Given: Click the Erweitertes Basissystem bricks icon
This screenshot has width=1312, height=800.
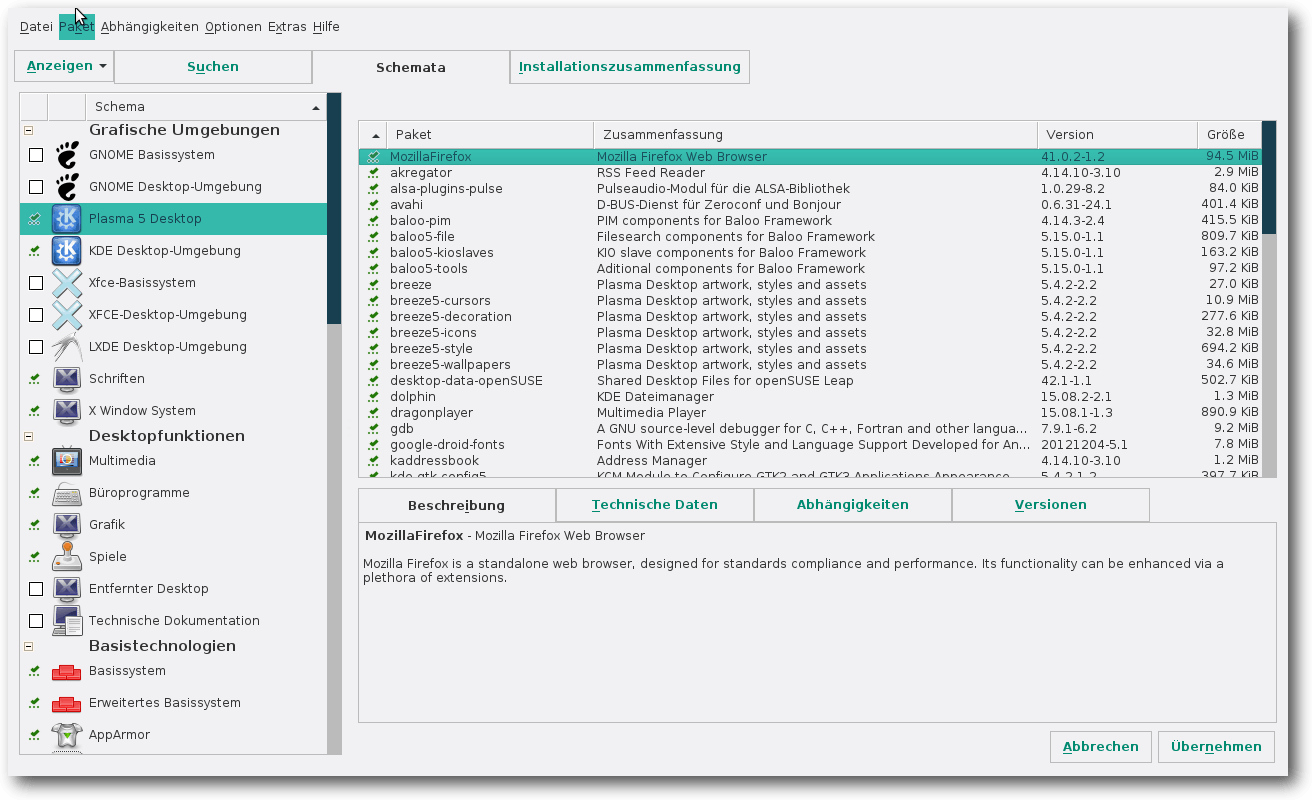Looking at the screenshot, I should pyautogui.click(x=67, y=703).
